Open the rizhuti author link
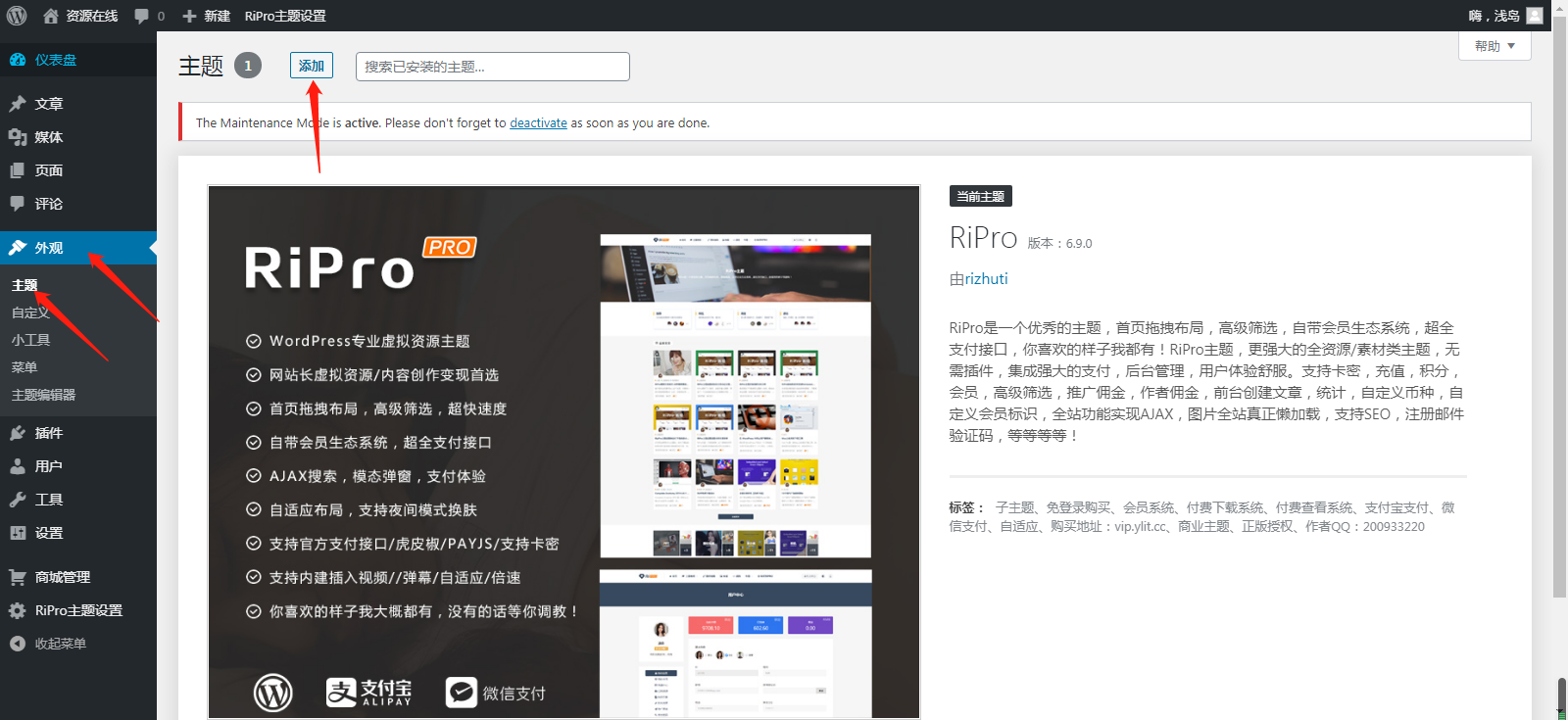Viewport: 1568px width, 720px height. point(986,279)
